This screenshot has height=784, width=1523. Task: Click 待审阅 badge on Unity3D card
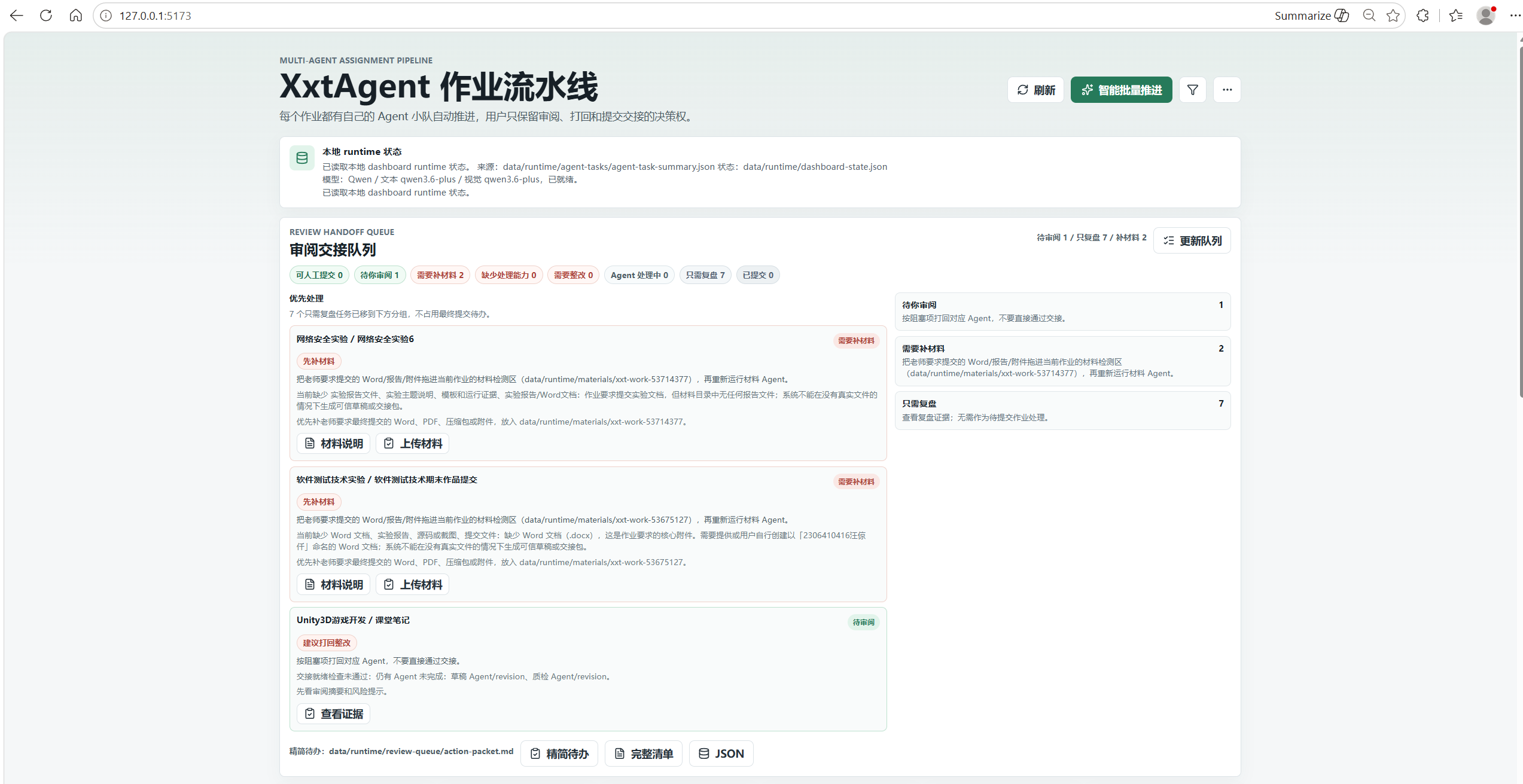pos(863,623)
